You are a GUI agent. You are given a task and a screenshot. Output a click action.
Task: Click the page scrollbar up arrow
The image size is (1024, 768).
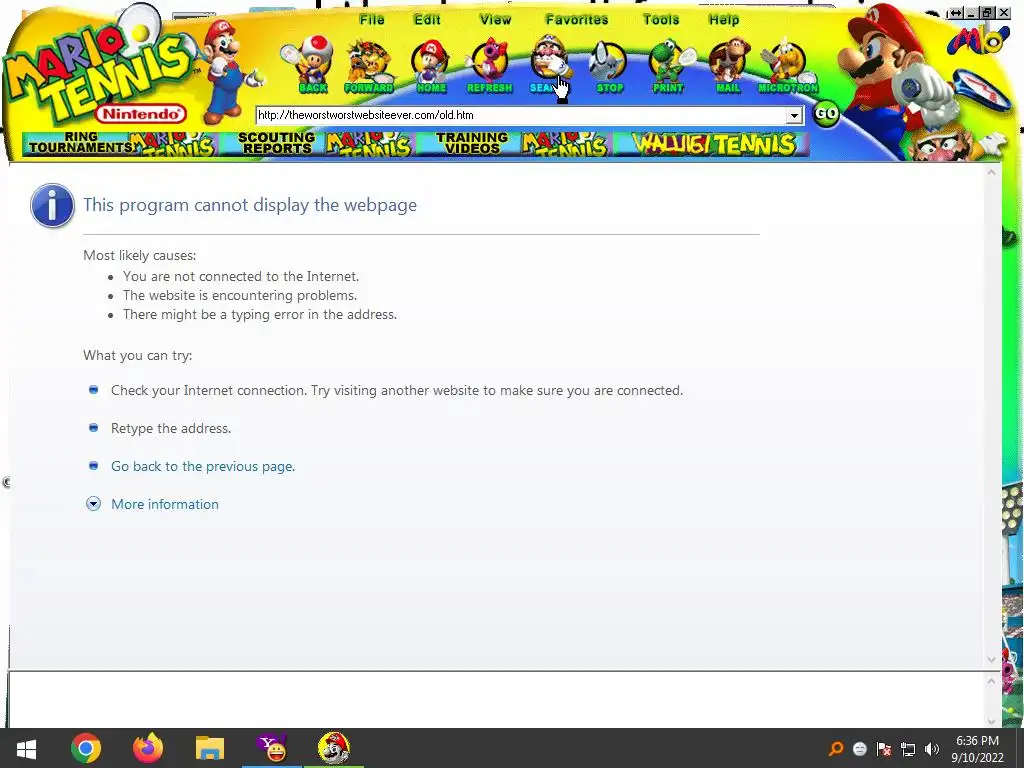(x=991, y=172)
